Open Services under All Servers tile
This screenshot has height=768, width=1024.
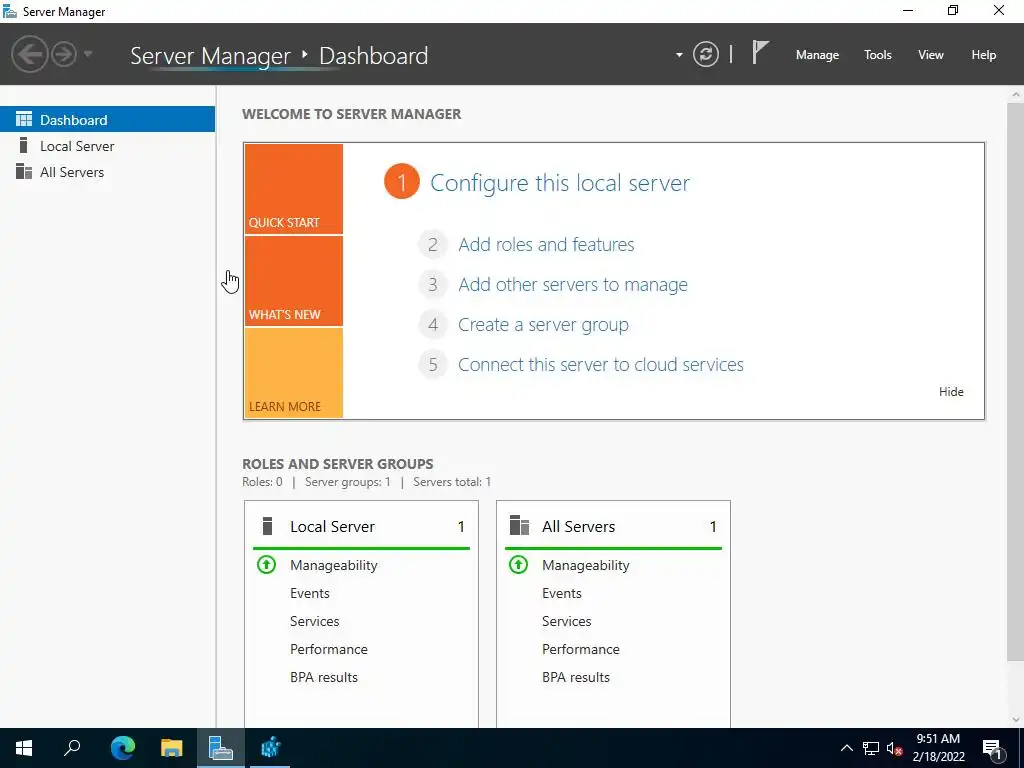566,621
